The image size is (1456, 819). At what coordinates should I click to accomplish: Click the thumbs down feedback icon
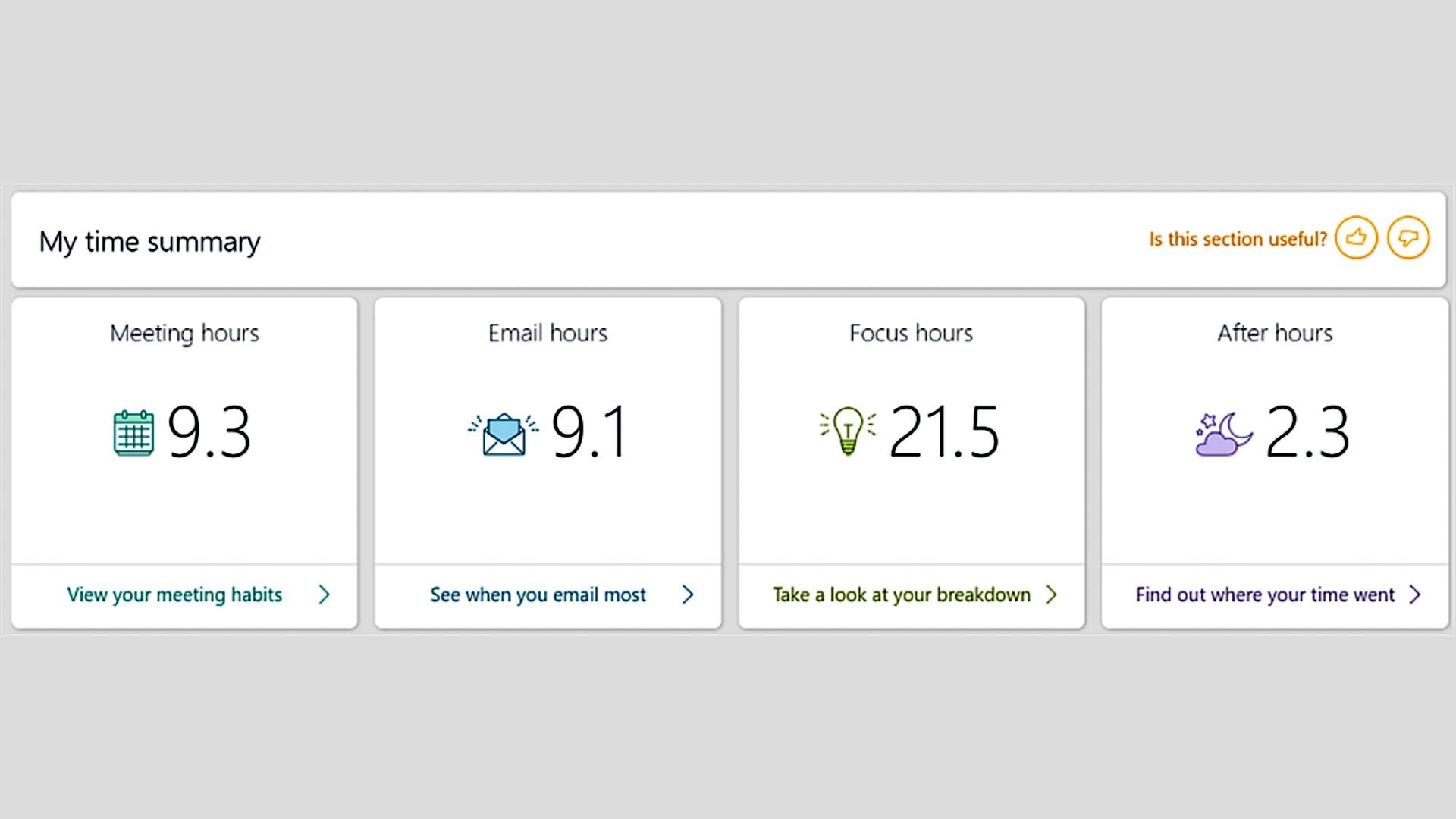pos(1408,238)
